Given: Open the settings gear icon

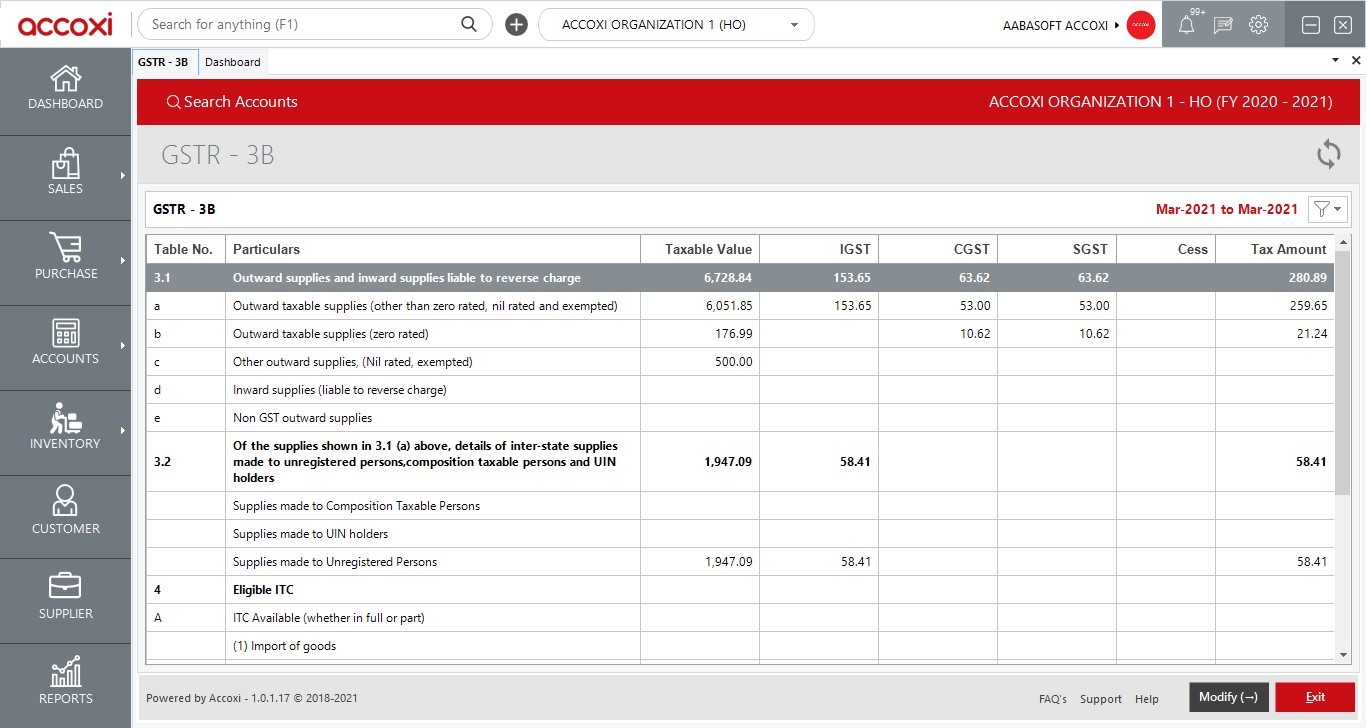Looking at the screenshot, I should [x=1259, y=25].
